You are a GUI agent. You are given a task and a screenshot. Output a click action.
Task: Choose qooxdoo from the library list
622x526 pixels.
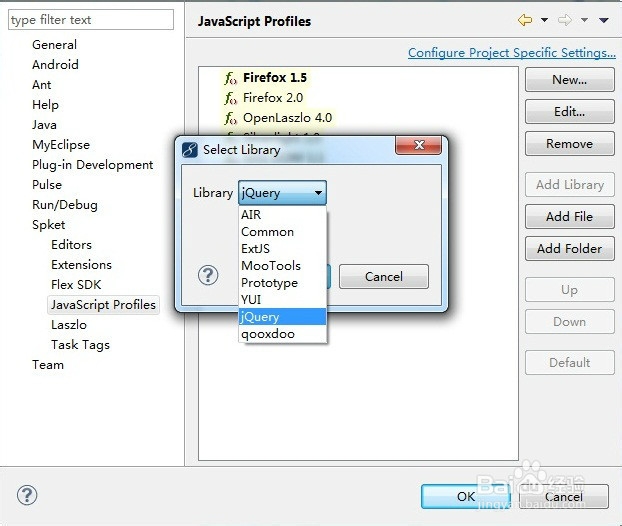pos(282,334)
